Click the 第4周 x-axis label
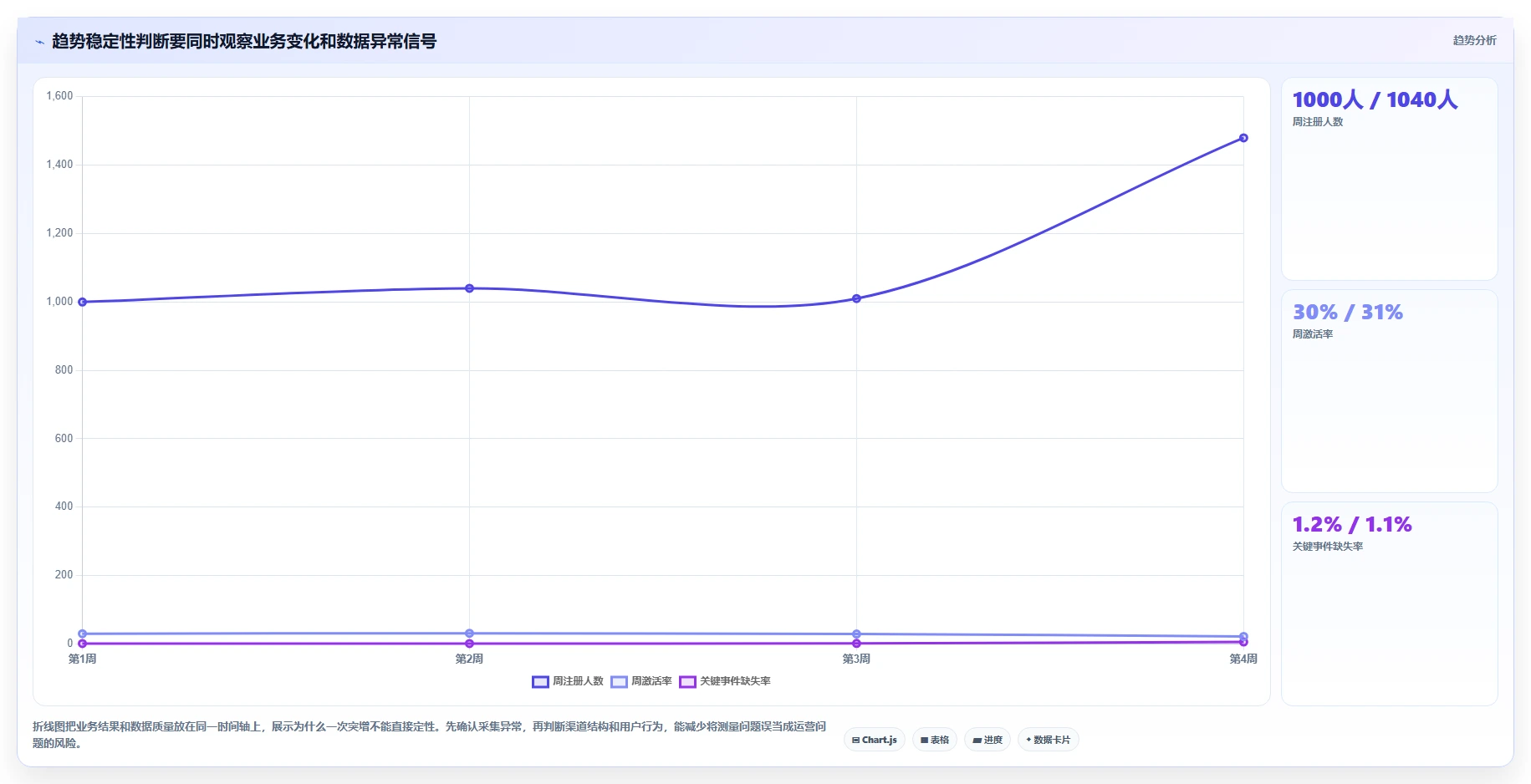 (x=1243, y=659)
